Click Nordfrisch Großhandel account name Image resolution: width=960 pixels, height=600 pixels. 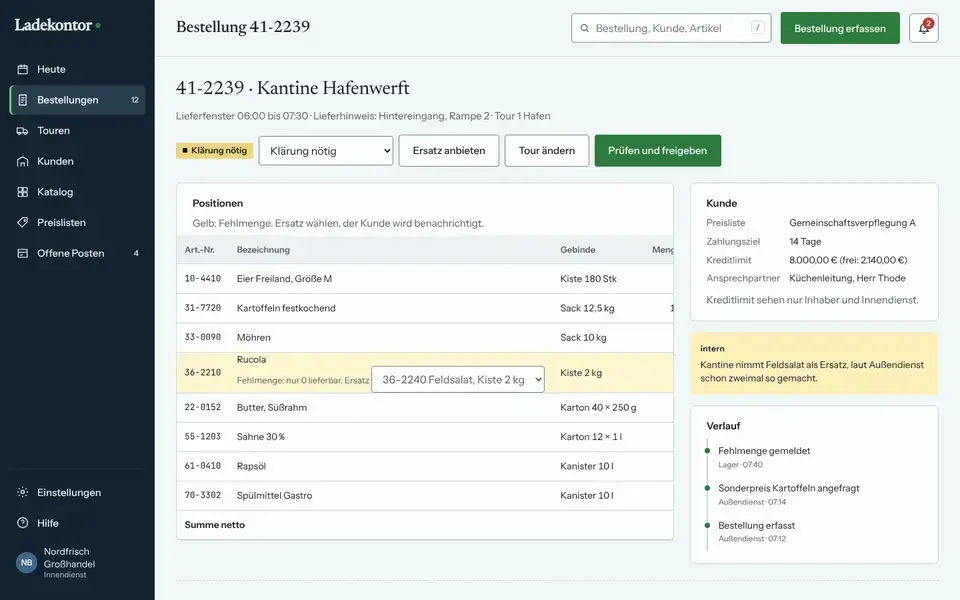[x=69, y=558]
